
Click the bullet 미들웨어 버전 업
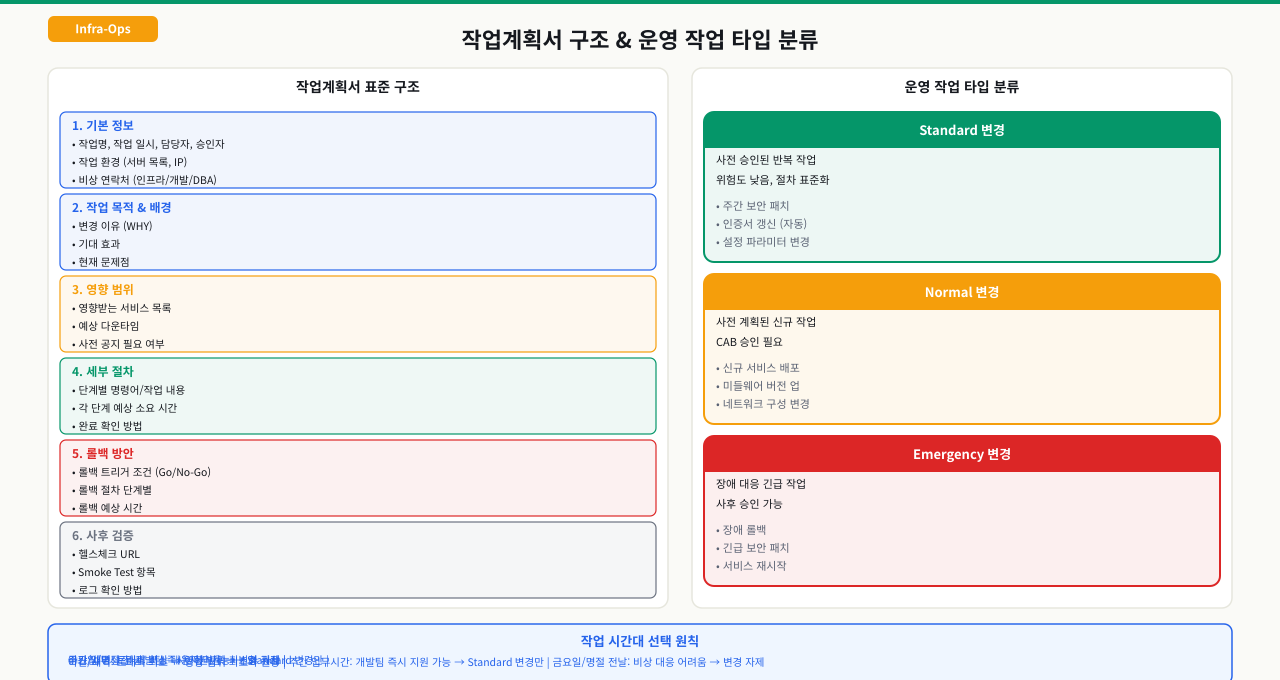pos(758,386)
